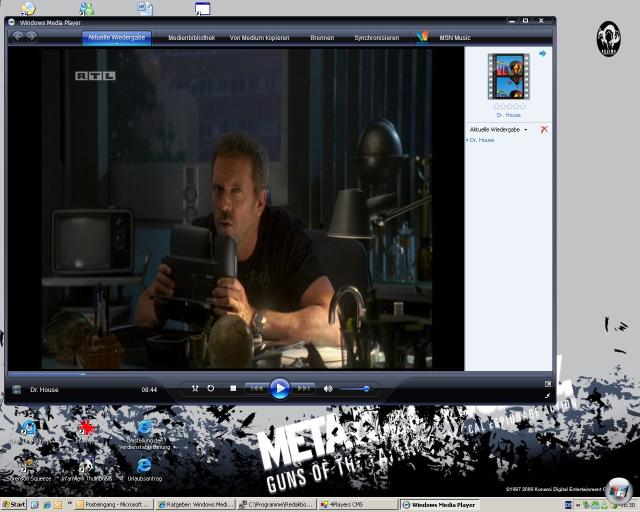640x512 pixels.
Task: Click the visualization icon beside Dr. House title
Action: (x=16, y=390)
